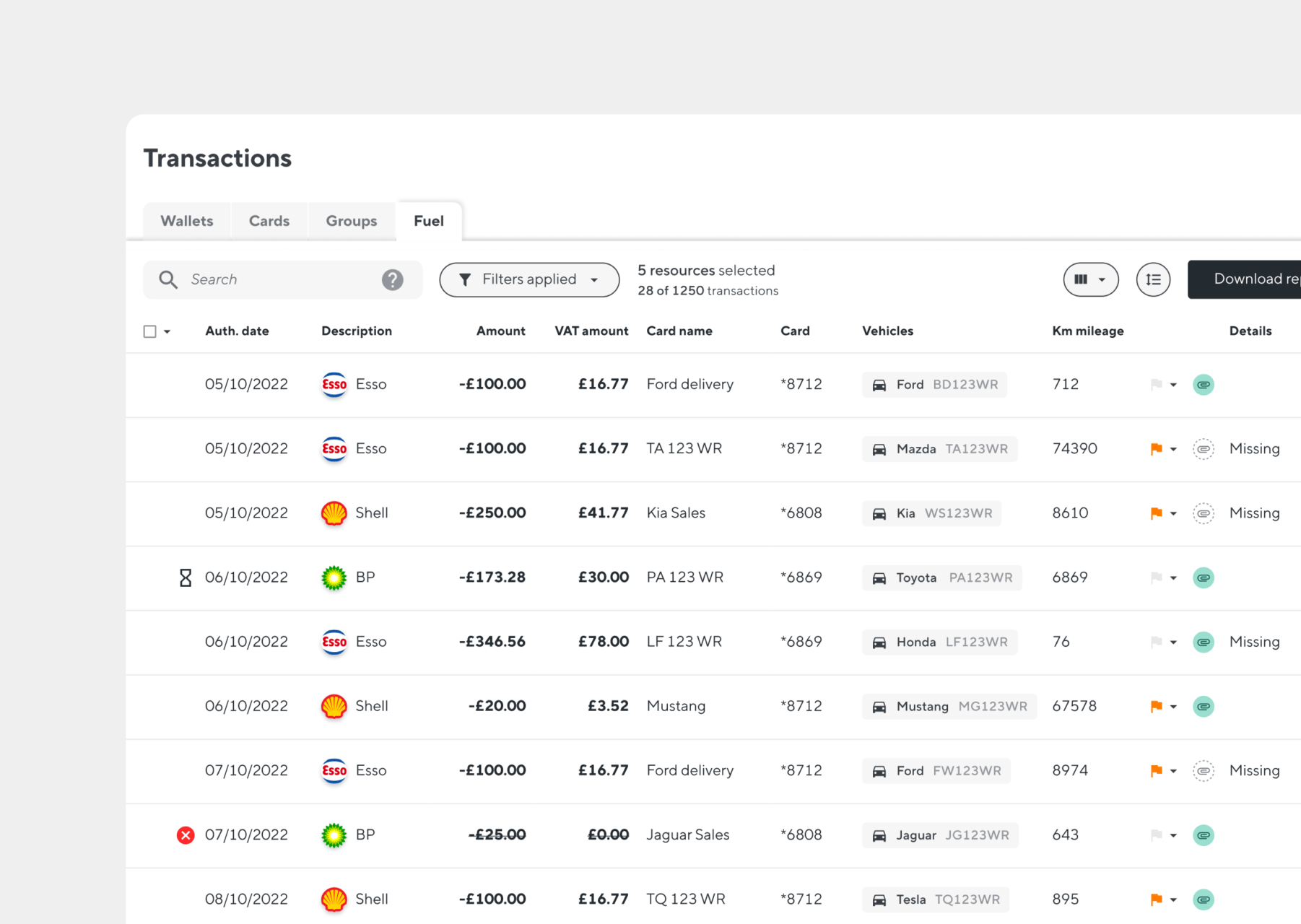Expand flag dropdown arrow on Honda LF123WR row
Screen dimensions: 1301x924
tap(1173, 642)
